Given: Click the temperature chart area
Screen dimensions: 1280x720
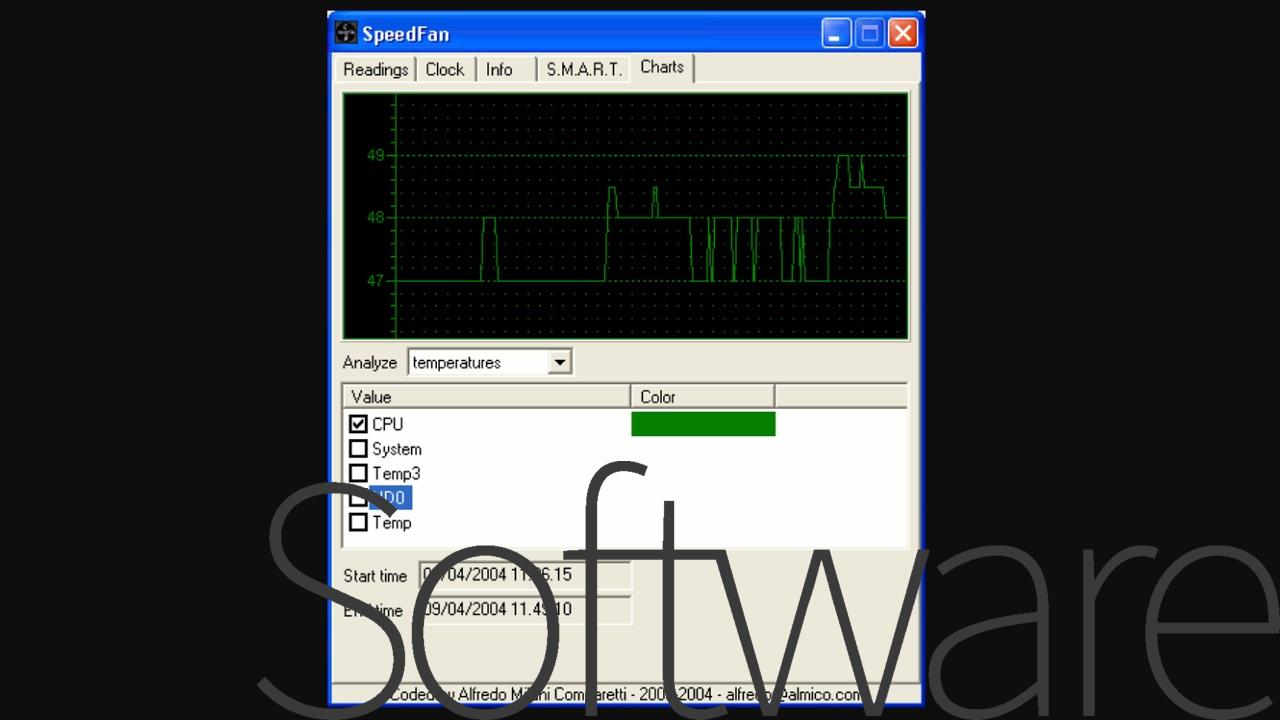Looking at the screenshot, I should (626, 216).
